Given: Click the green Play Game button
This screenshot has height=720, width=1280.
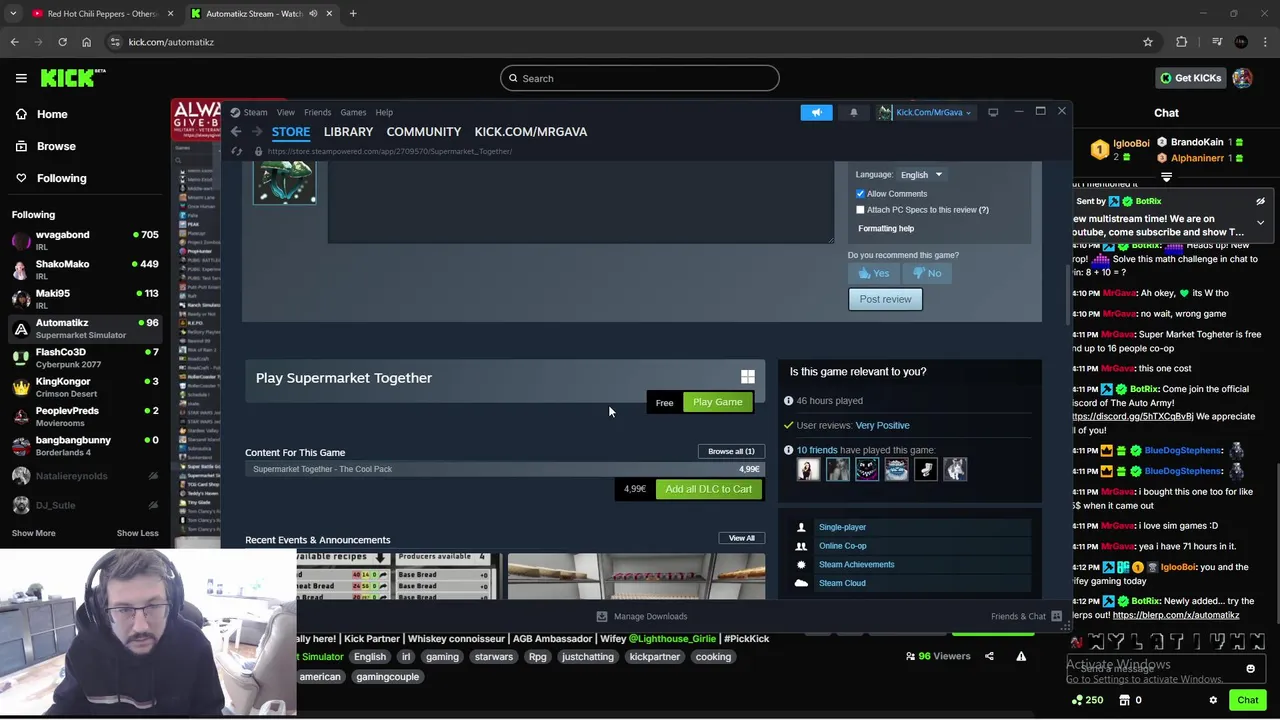Looking at the screenshot, I should (718, 402).
